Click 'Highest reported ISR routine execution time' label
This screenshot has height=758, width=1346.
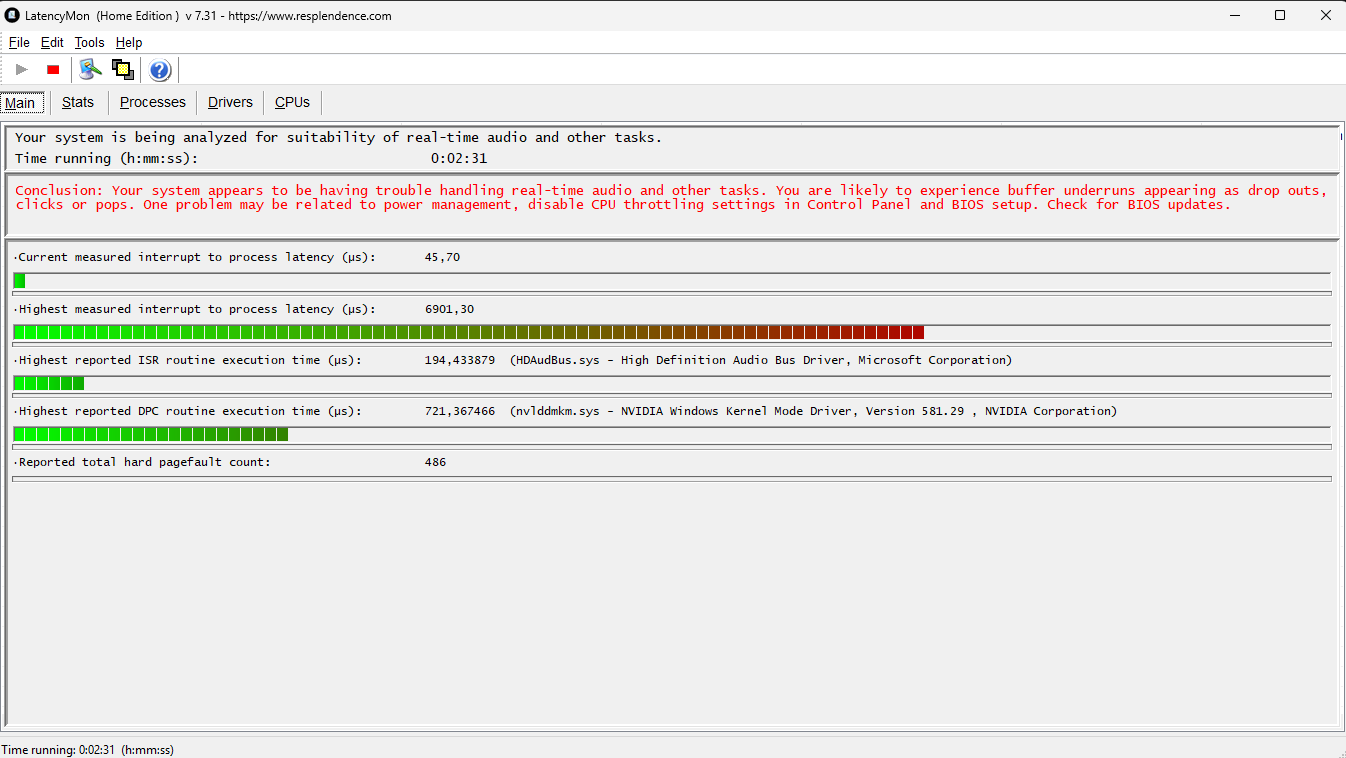(x=190, y=360)
